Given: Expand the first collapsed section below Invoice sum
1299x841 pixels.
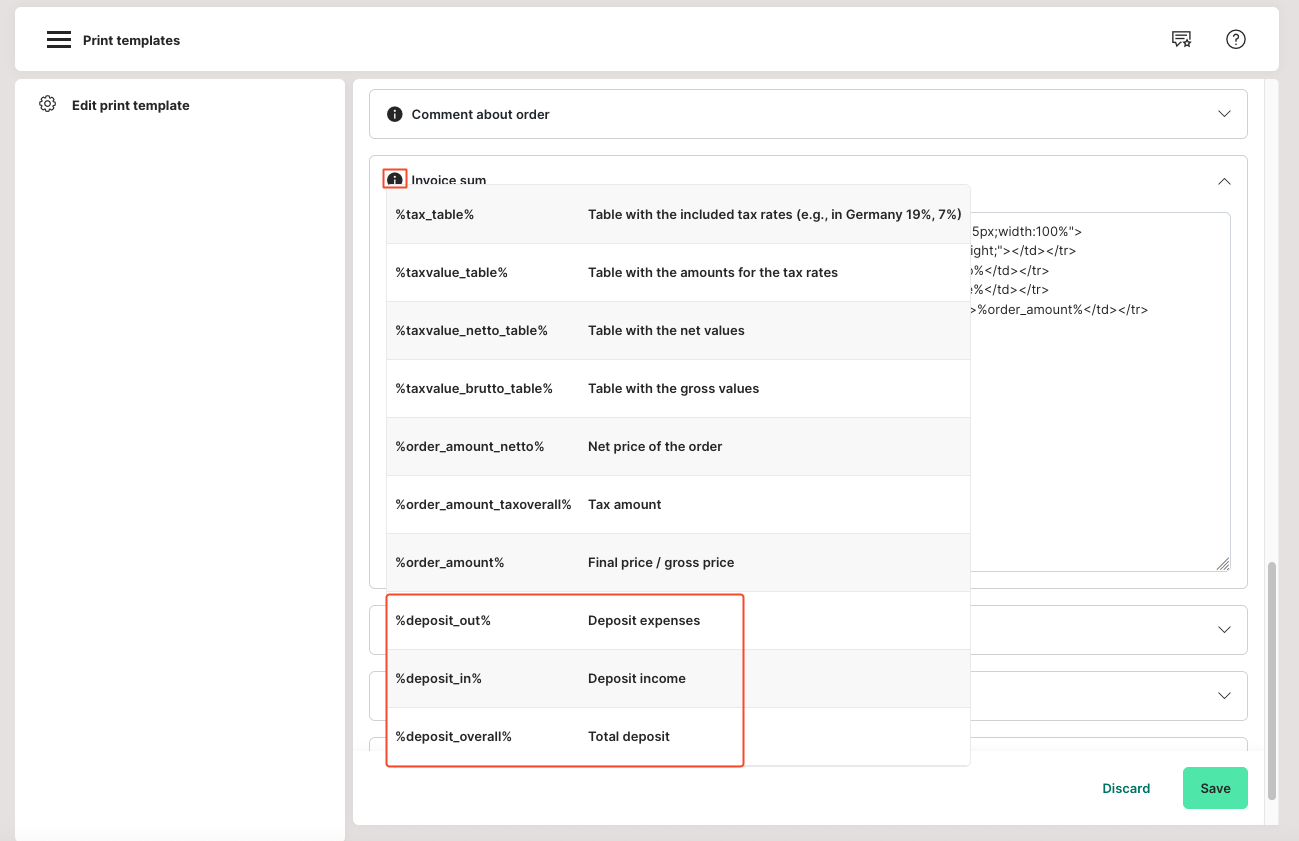Looking at the screenshot, I should pos(1224,630).
